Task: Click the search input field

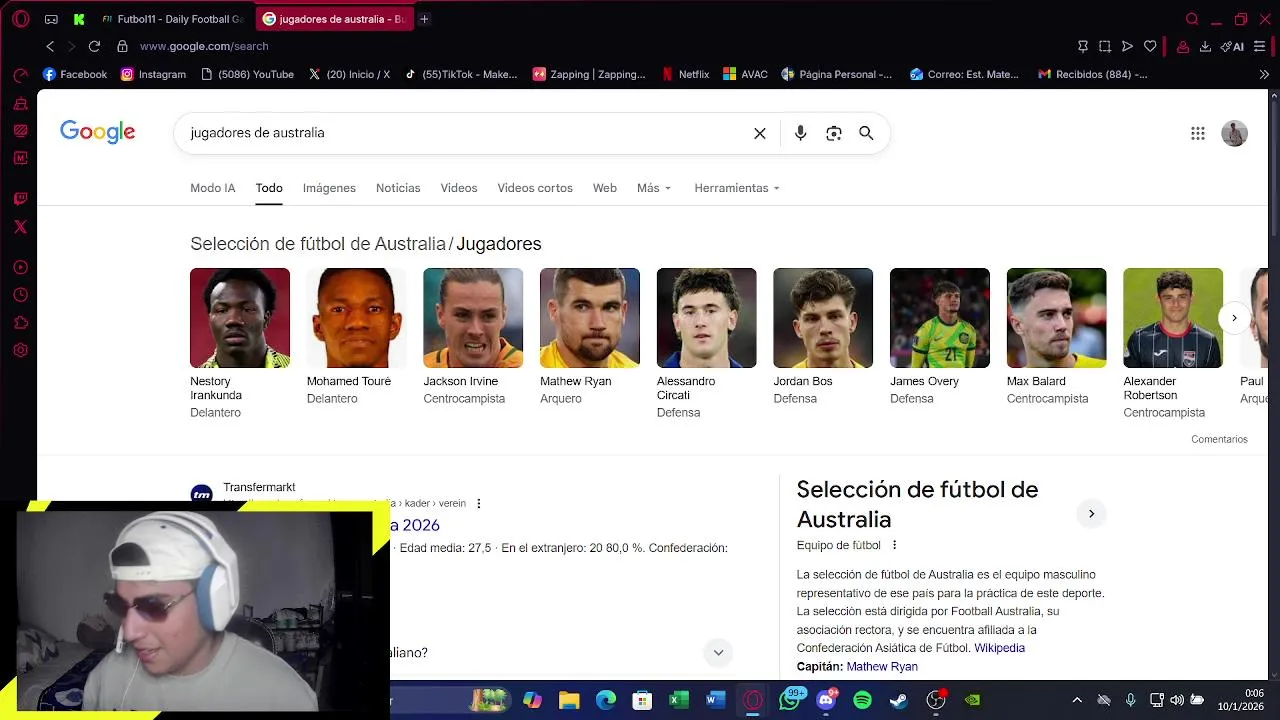Action: (x=465, y=133)
